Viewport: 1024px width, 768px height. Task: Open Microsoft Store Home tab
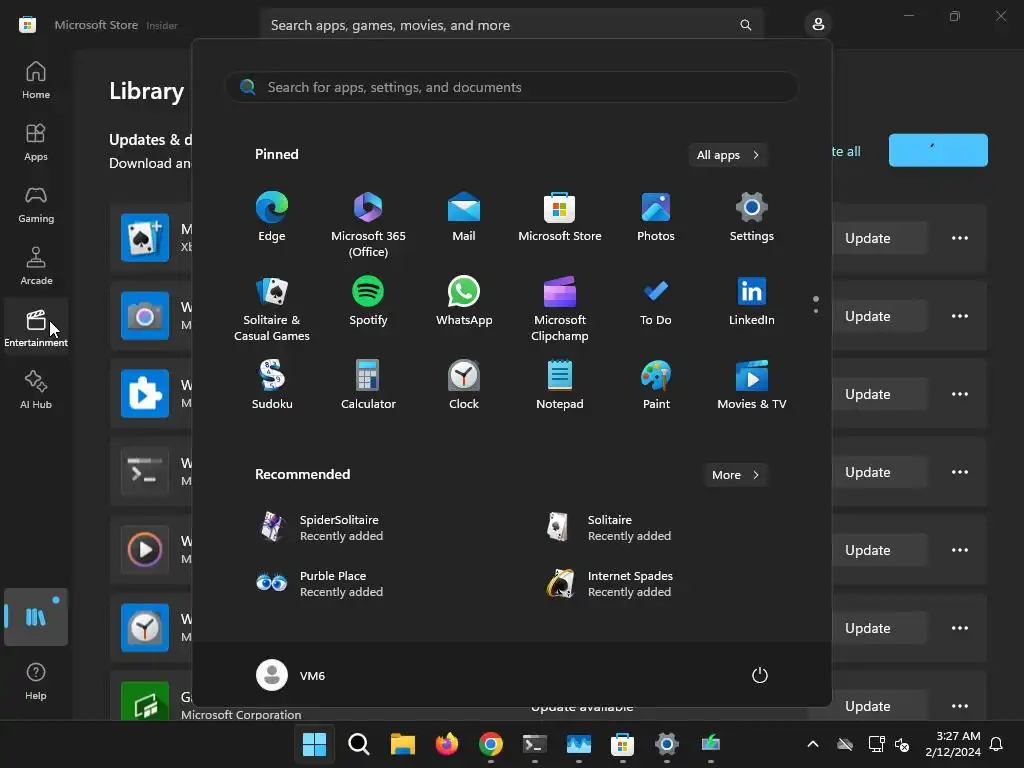36,80
